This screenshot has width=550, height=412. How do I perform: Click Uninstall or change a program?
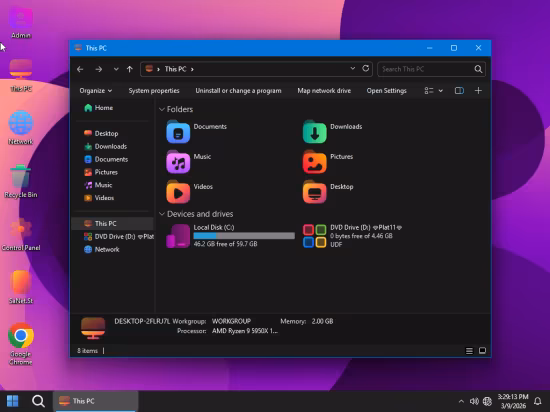point(238,90)
